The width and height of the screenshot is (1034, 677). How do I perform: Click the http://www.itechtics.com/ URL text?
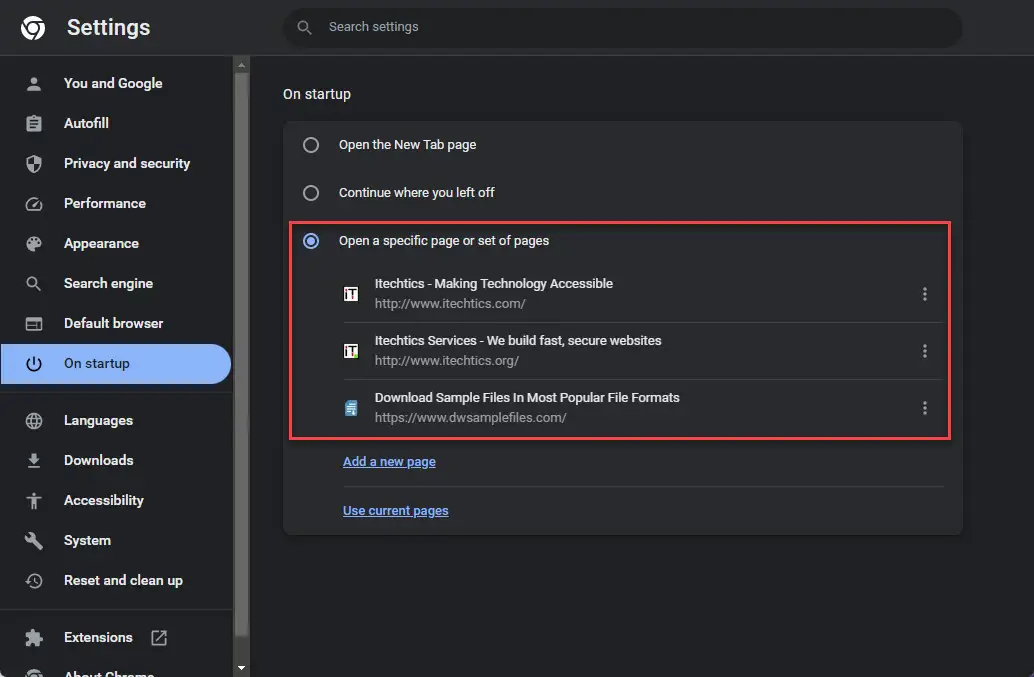(450, 304)
